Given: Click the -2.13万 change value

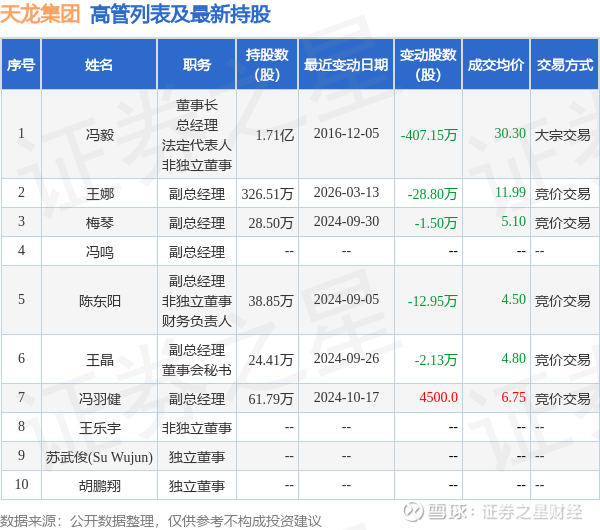Looking at the screenshot, I should 436,360.
